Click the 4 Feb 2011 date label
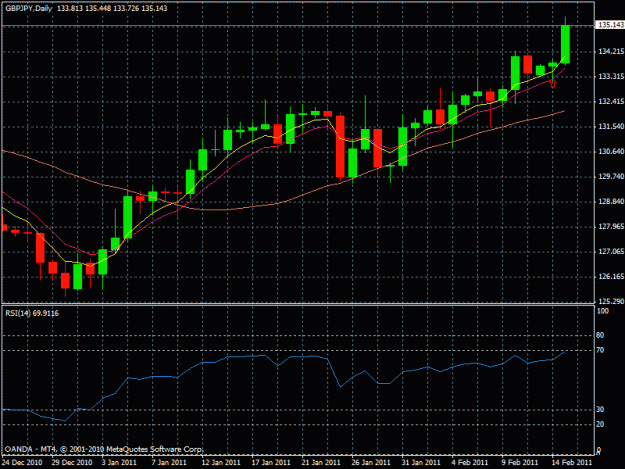625x469 pixels. point(470,463)
